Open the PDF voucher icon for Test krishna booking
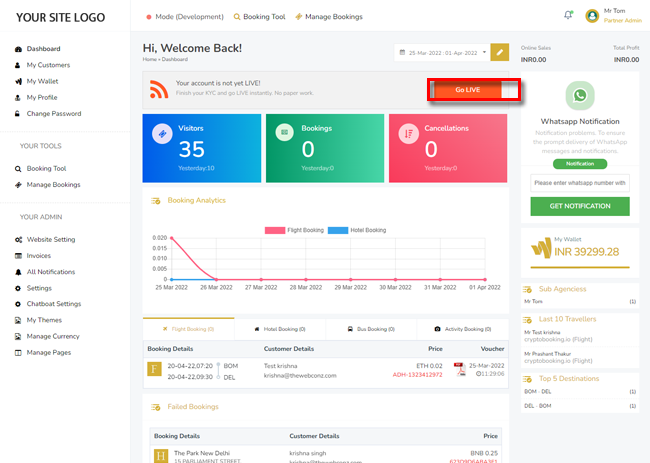The width and height of the screenshot is (650, 463). pos(459,369)
